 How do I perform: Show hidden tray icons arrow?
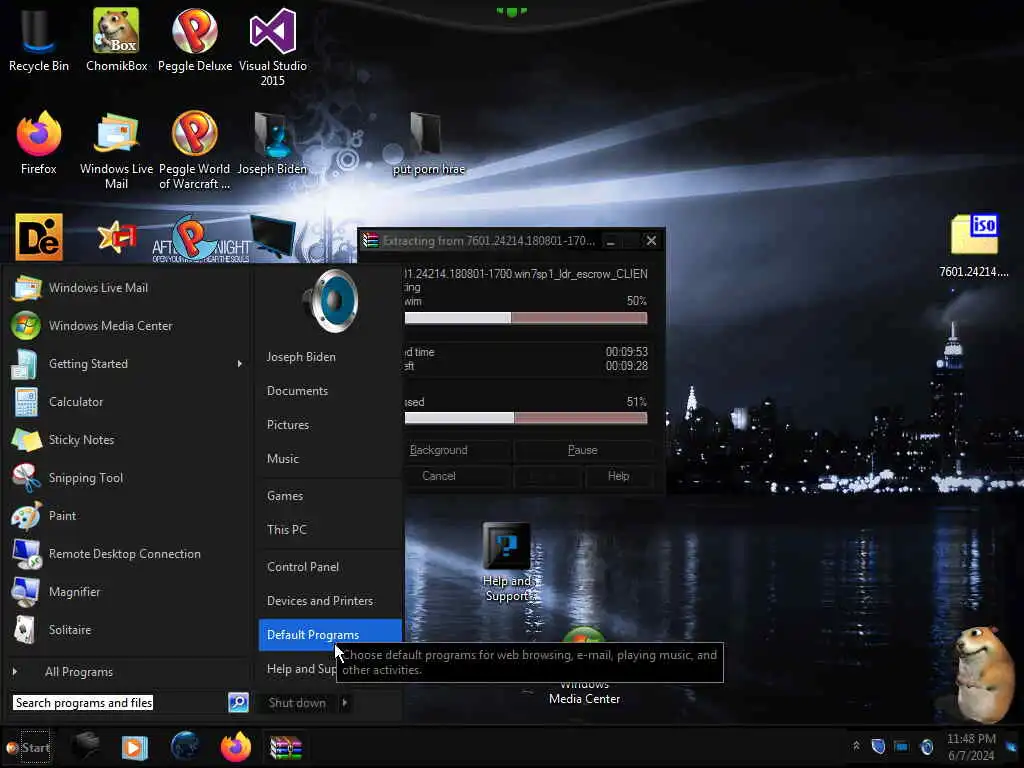tap(856, 746)
